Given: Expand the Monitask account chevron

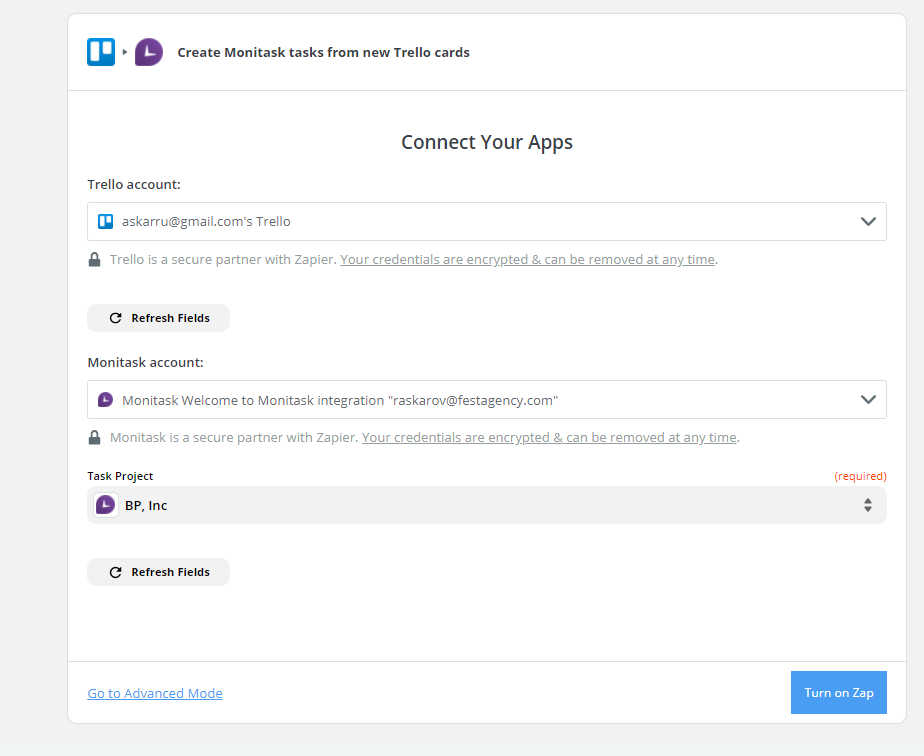Looking at the screenshot, I should pyautogui.click(x=868, y=400).
